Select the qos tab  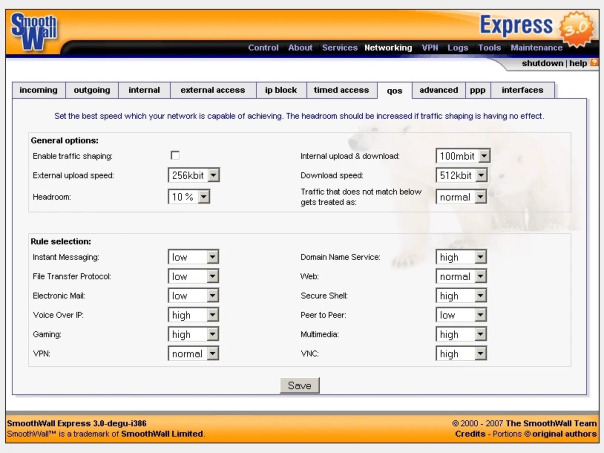click(394, 91)
